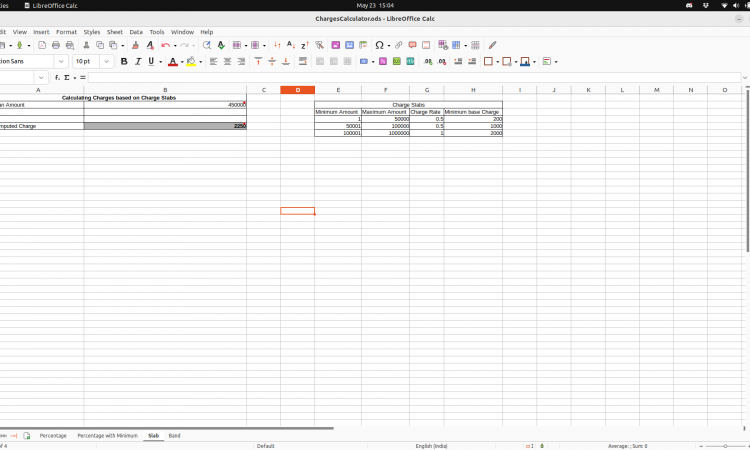Click cell B4 showing 2250
This screenshot has height=450, width=750.
(x=165, y=126)
